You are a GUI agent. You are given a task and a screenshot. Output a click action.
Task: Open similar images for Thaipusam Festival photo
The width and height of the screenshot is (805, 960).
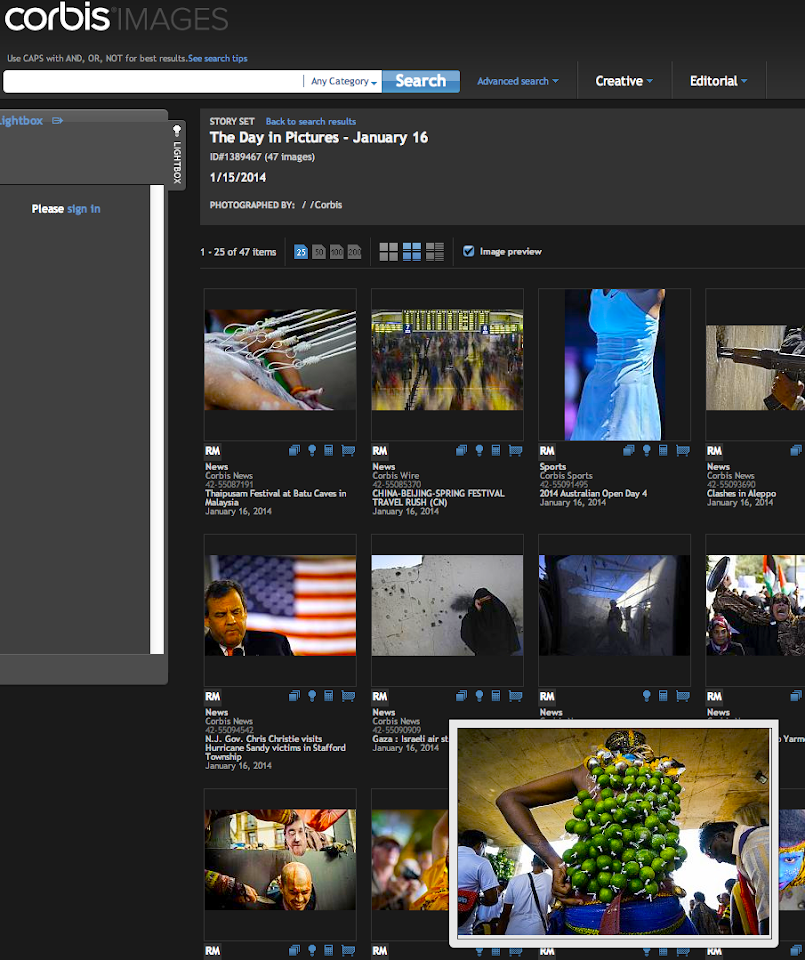pos(294,451)
